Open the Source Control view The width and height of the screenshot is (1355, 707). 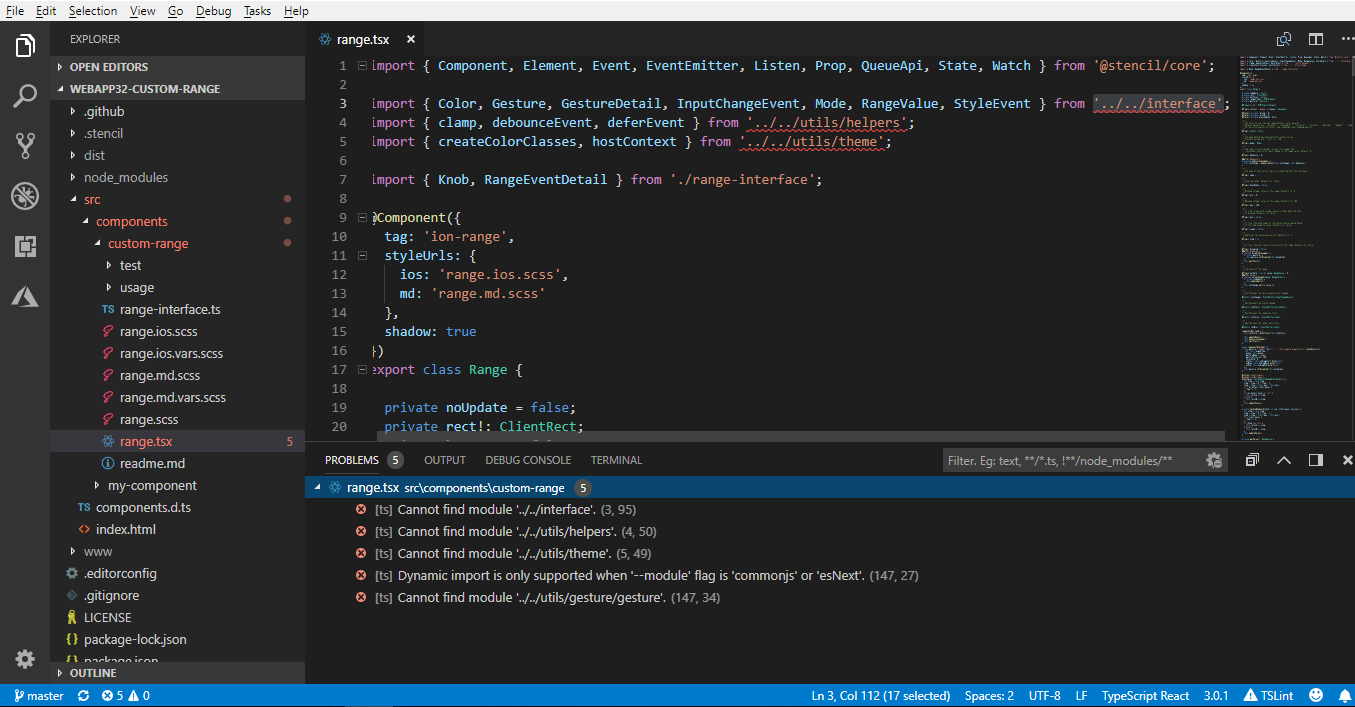point(25,146)
